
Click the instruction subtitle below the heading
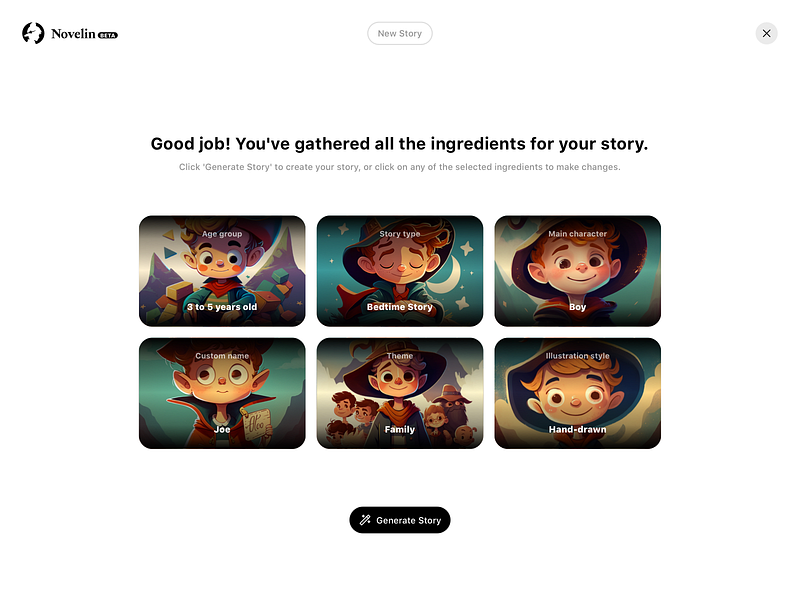399,167
